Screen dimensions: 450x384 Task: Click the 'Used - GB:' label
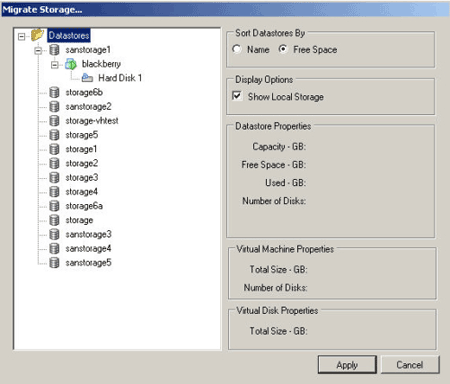286,183
